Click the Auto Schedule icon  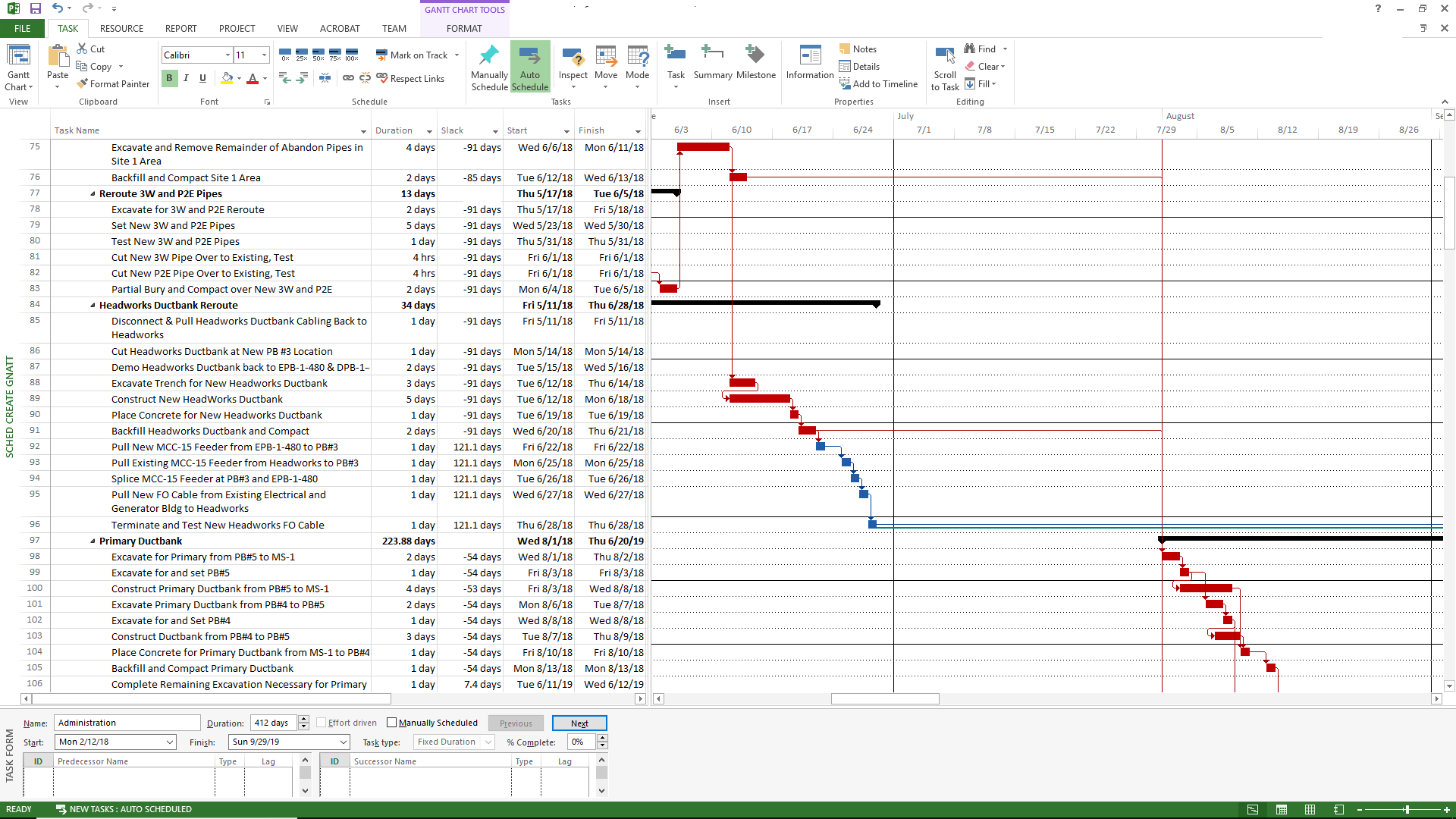coord(529,58)
